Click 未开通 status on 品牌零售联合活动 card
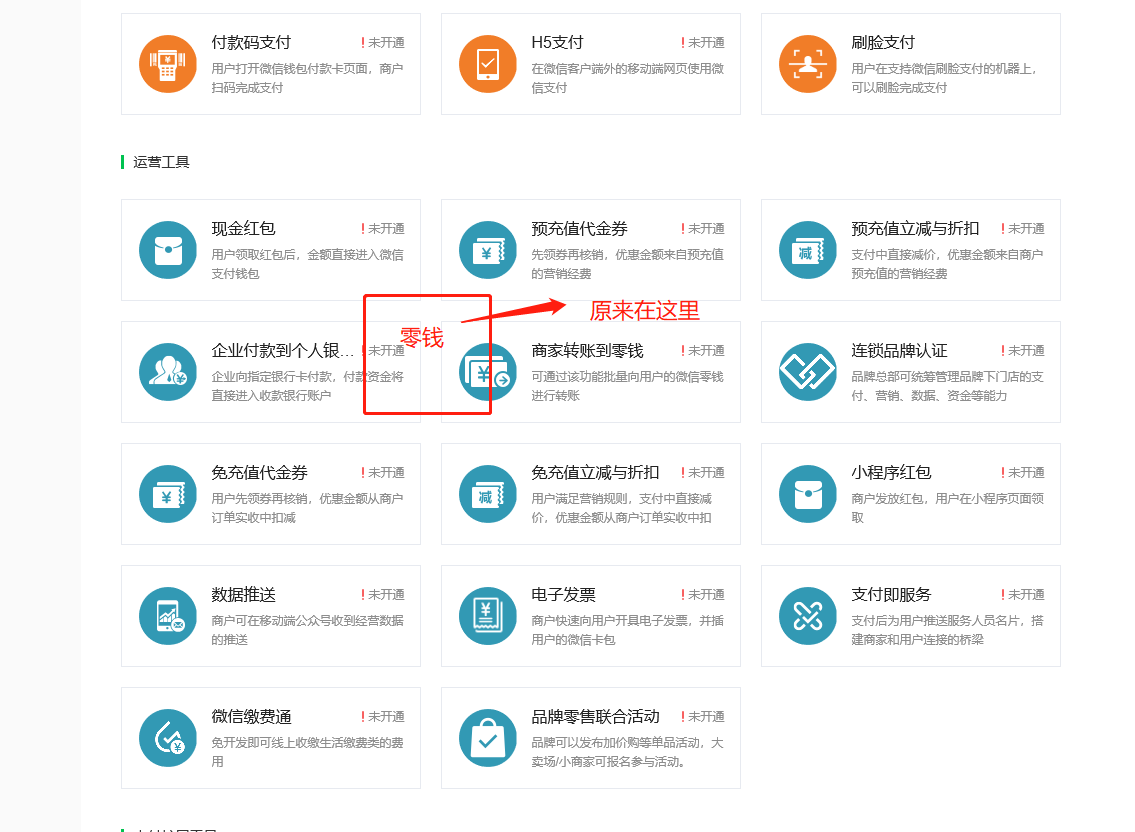The image size is (1135, 832). point(703,717)
